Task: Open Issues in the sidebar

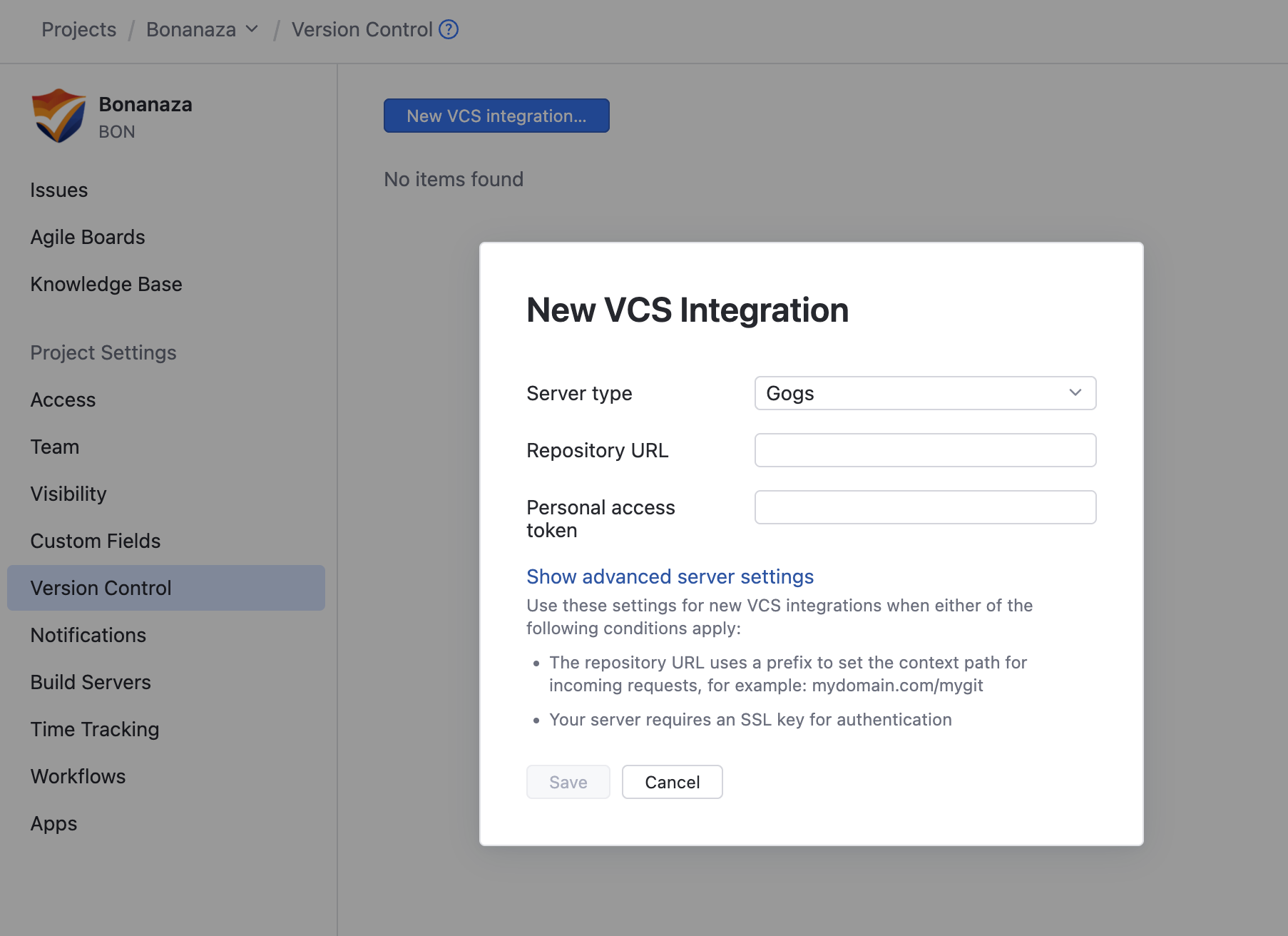Action: click(59, 190)
